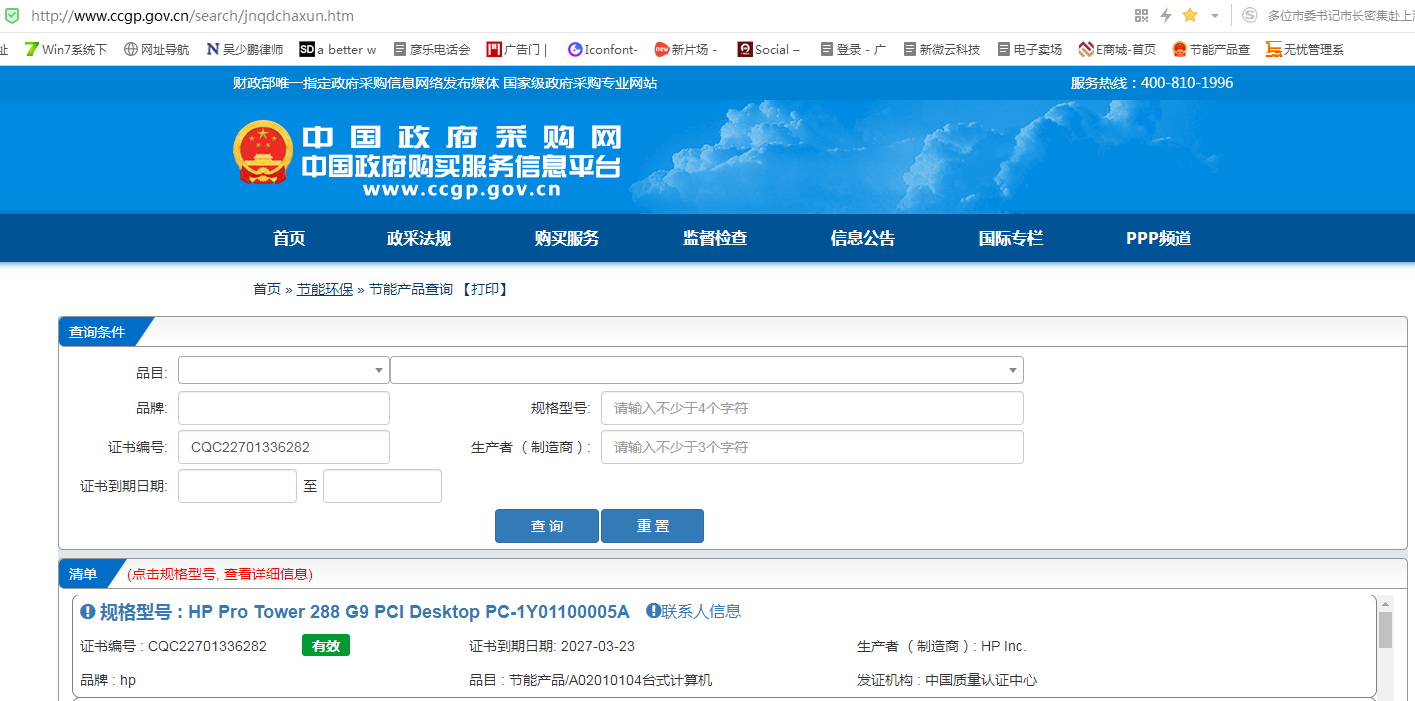
Task: Click the green security shield icon
Action: pyautogui.click(x=11, y=15)
